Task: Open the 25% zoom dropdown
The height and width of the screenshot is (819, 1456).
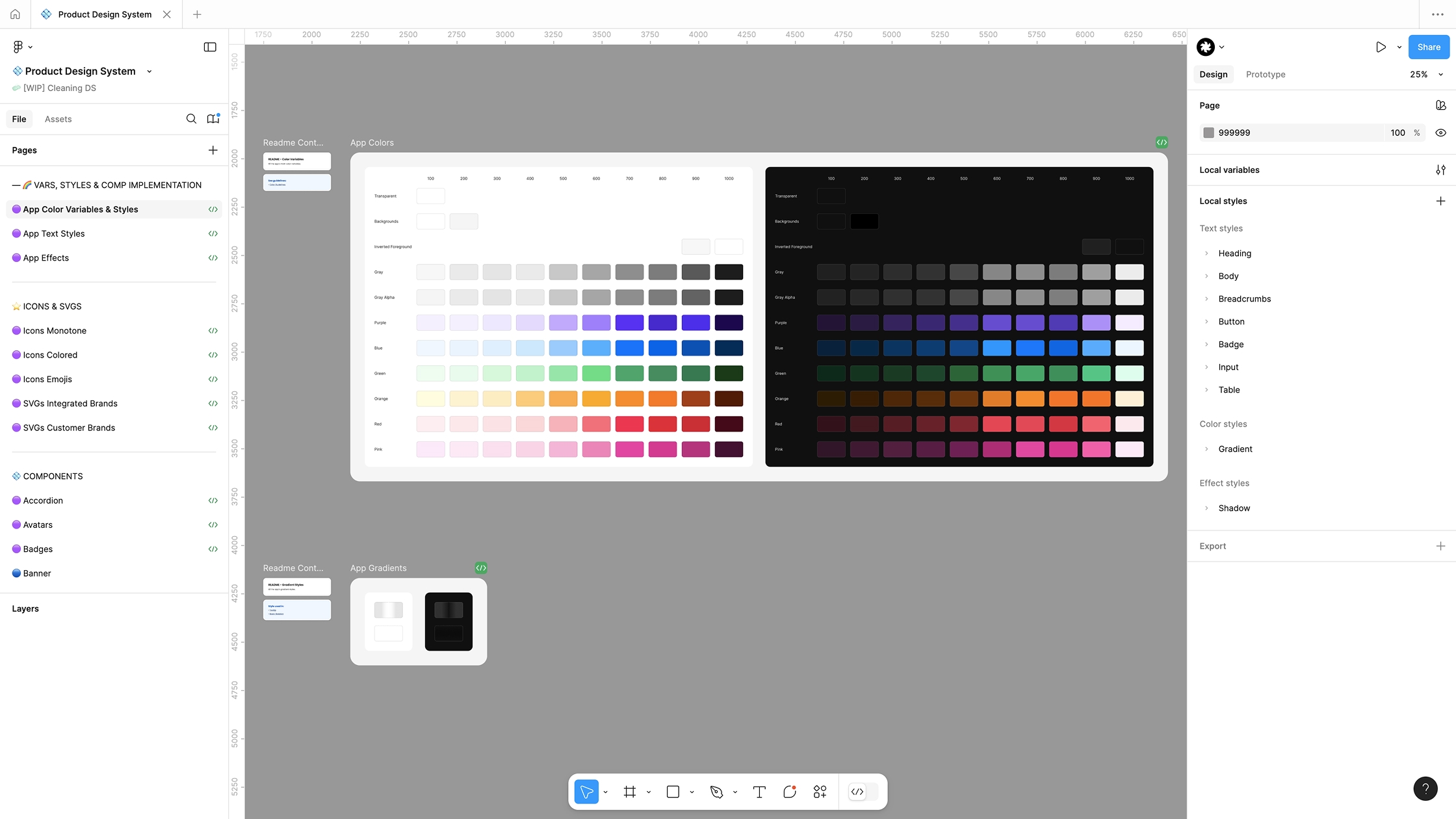Action: [1423, 74]
